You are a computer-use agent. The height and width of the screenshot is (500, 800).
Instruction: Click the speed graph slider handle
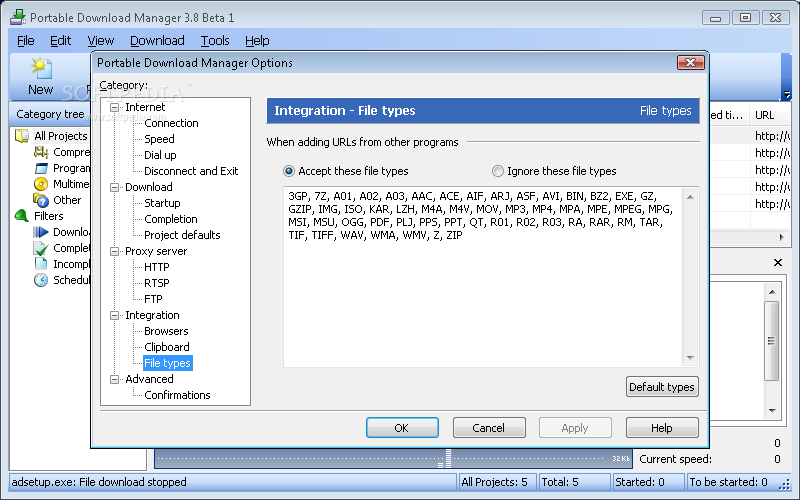pyautogui.click(x=448, y=458)
